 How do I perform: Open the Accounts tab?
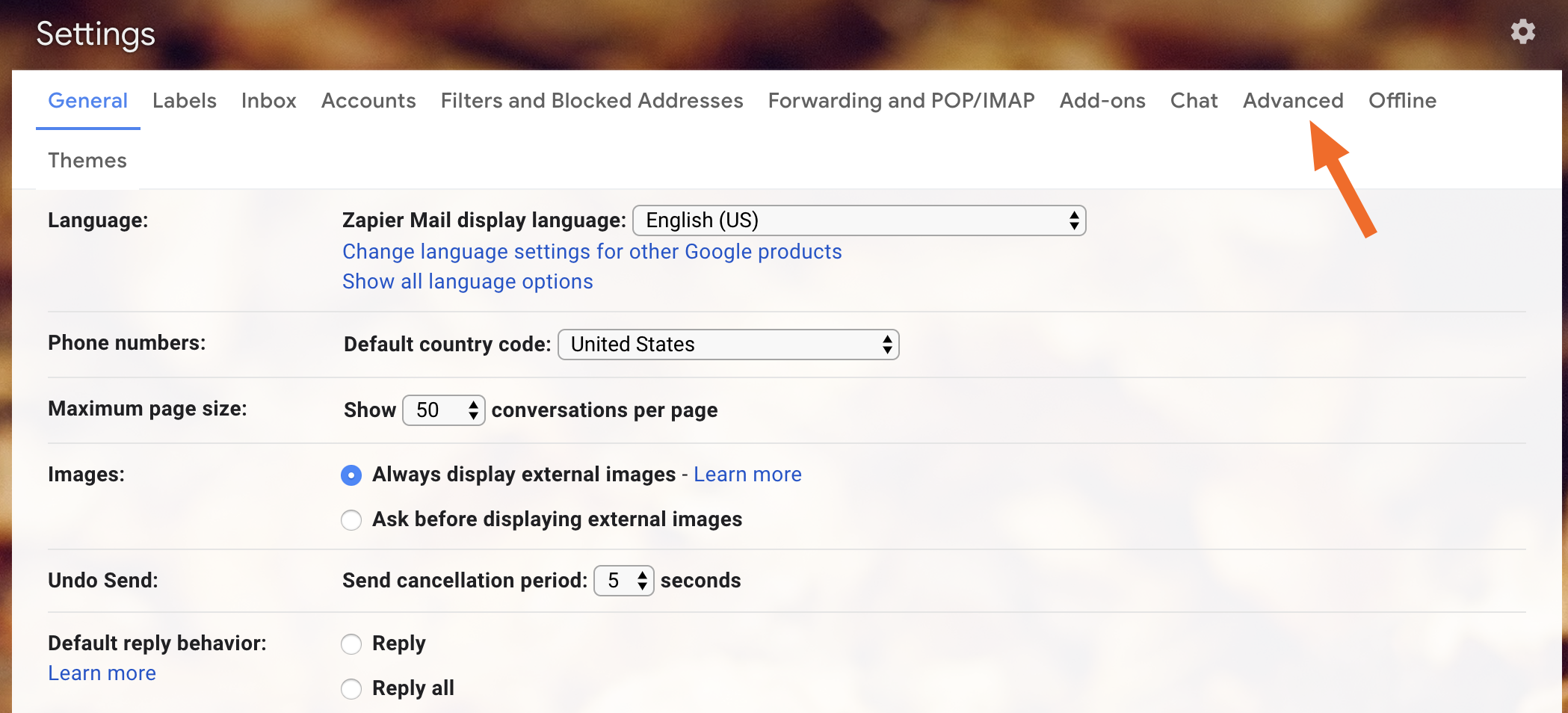point(368,101)
